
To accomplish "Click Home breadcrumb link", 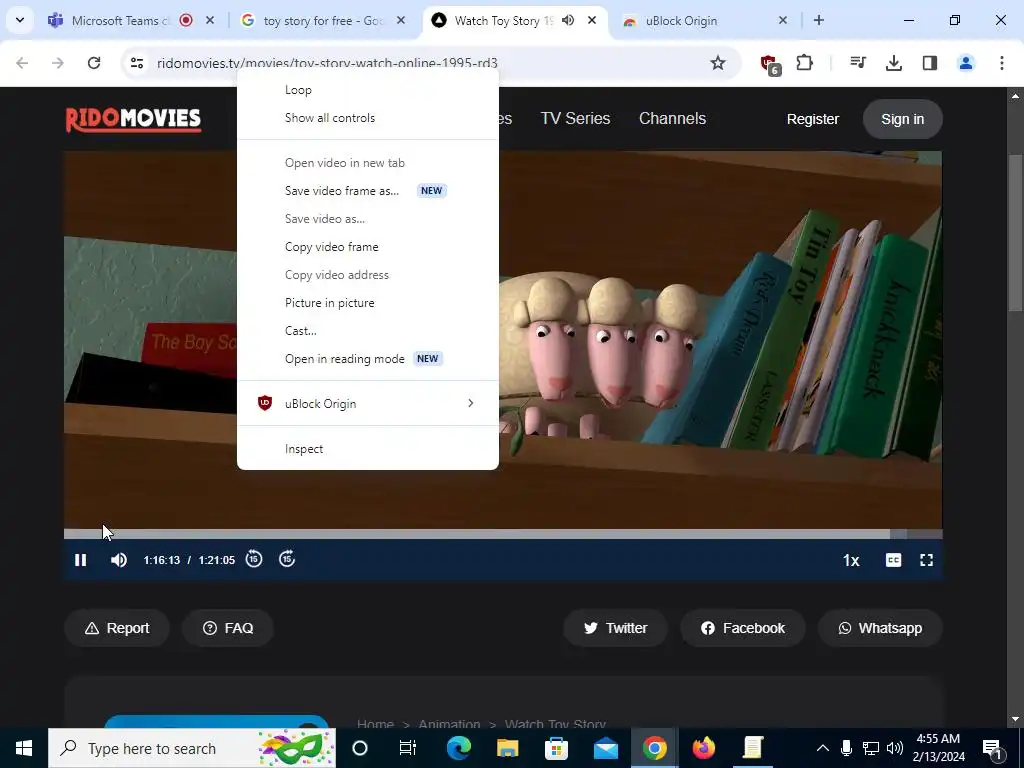I will coord(376,724).
